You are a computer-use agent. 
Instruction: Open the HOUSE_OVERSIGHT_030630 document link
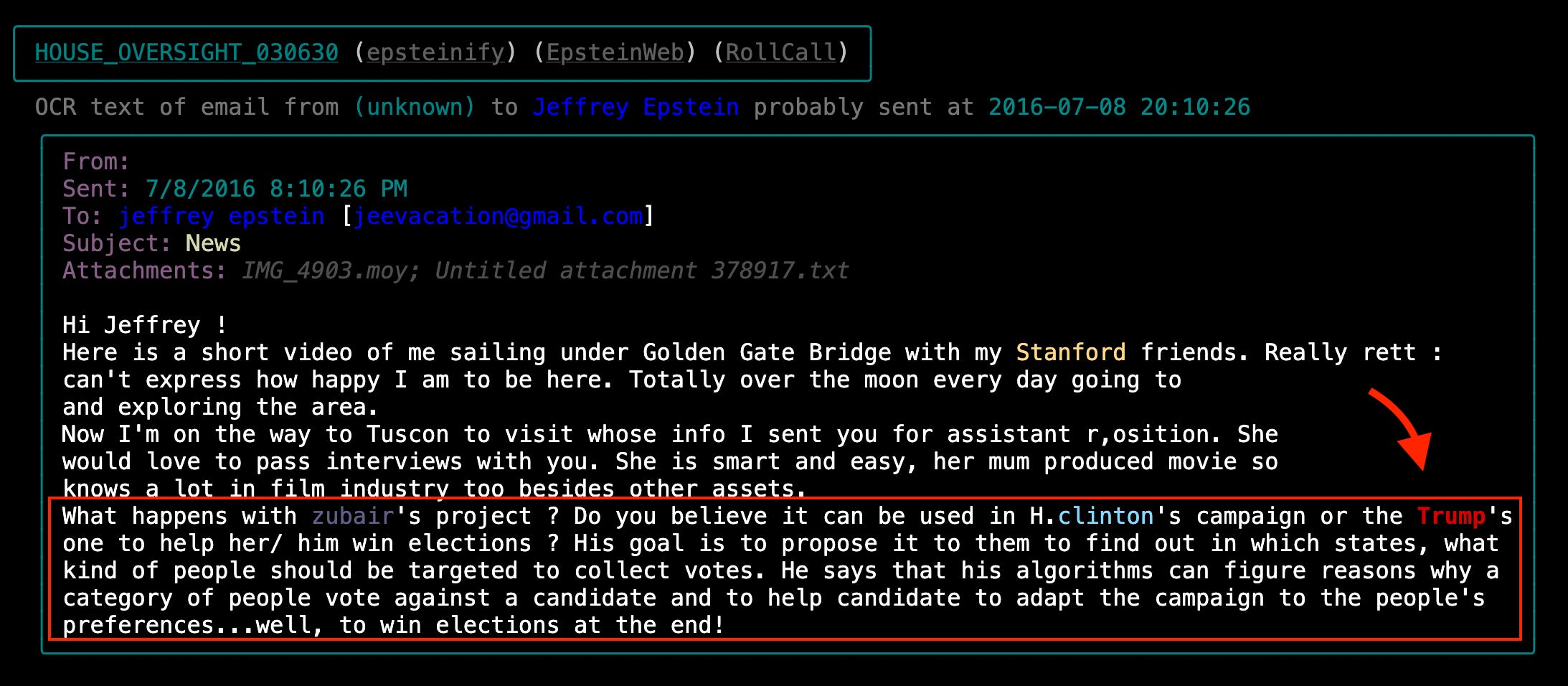[186, 52]
